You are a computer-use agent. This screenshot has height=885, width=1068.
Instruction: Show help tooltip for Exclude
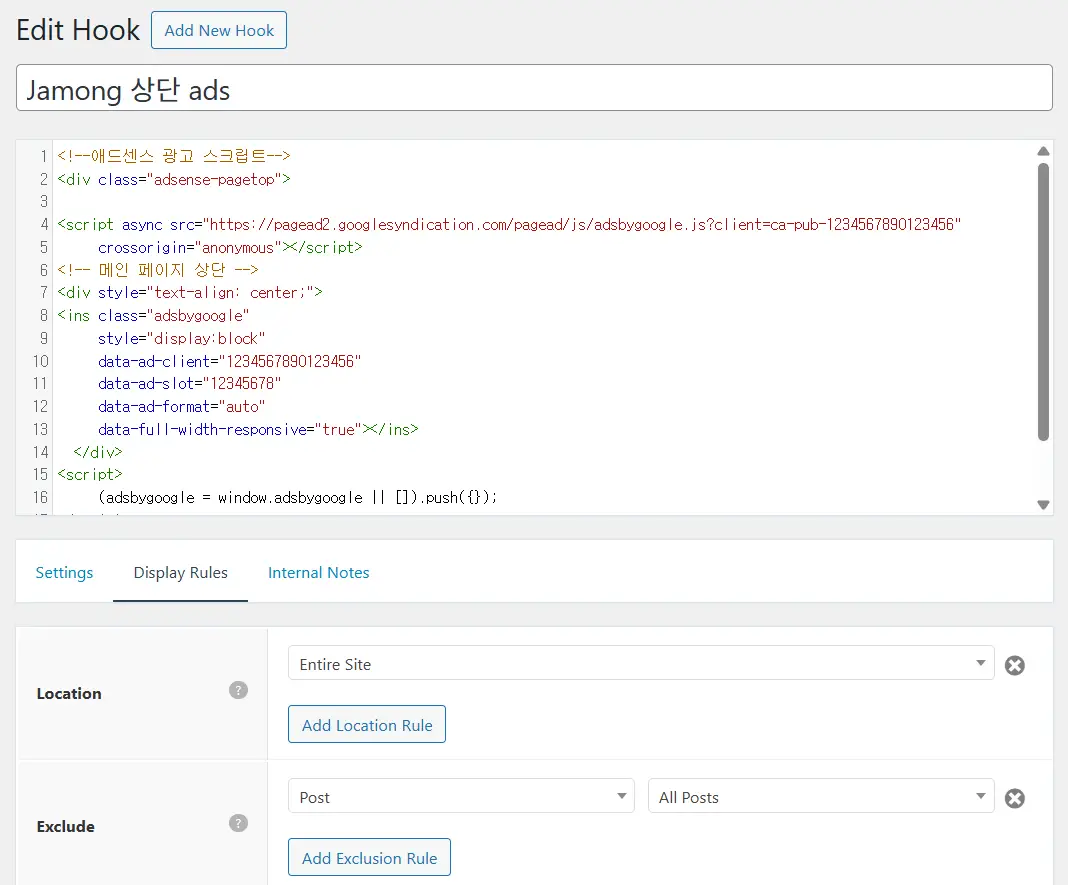pyautogui.click(x=238, y=823)
